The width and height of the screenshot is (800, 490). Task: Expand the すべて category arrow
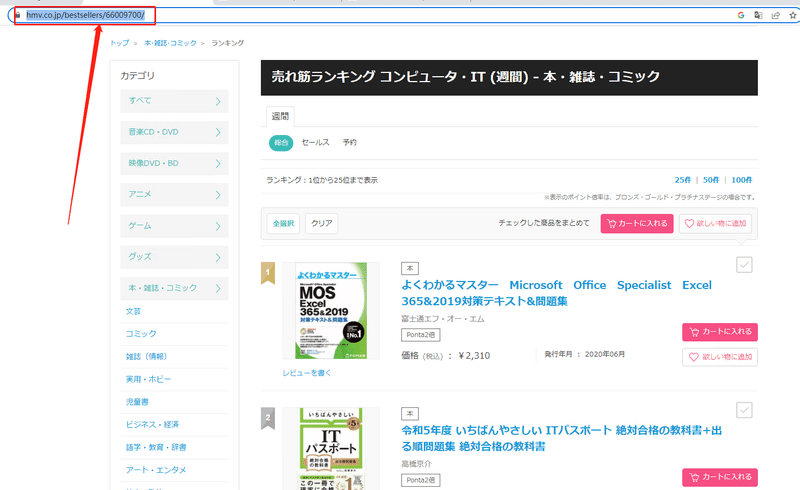point(218,102)
